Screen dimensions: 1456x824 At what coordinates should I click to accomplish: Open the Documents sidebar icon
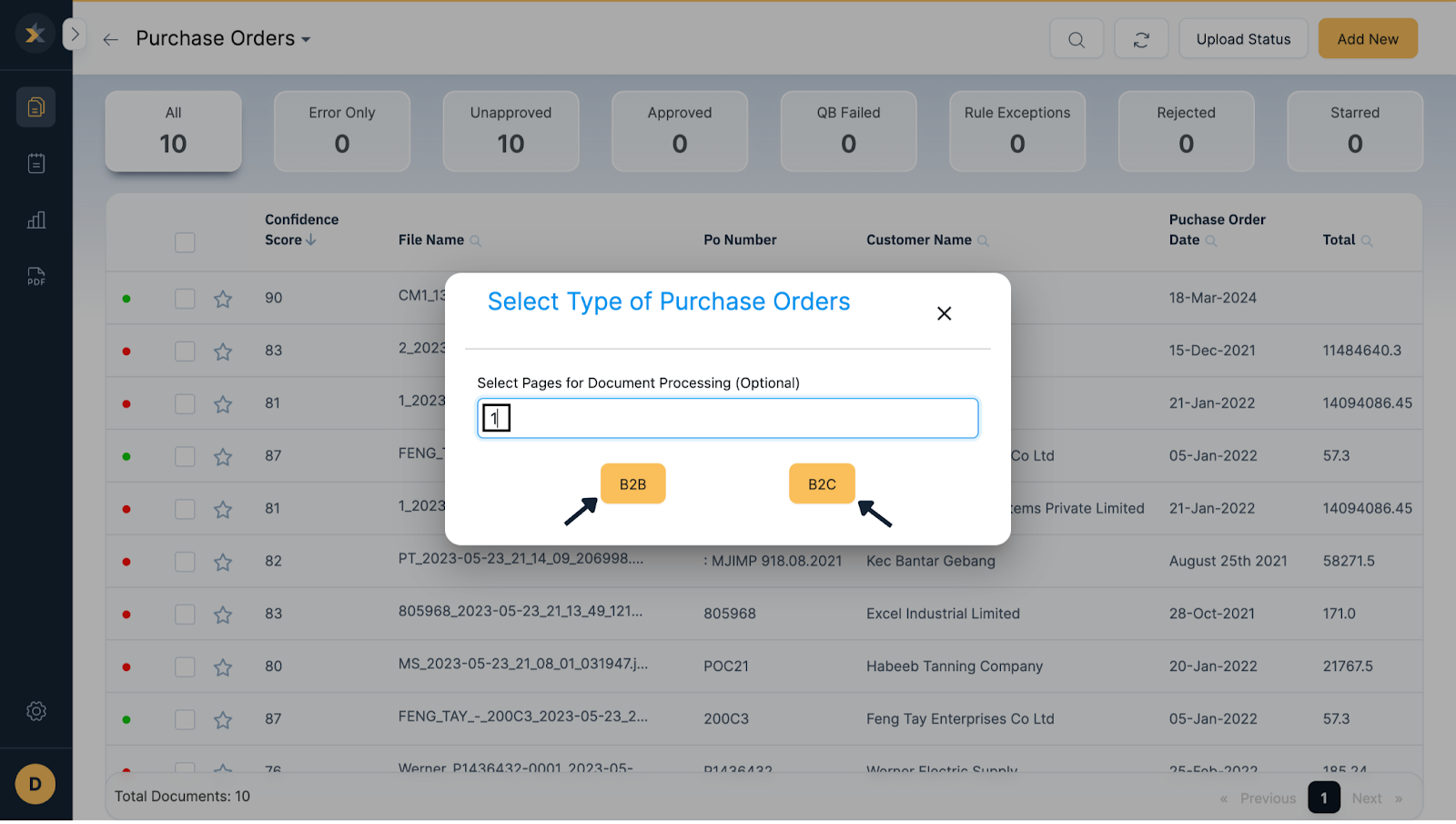[36, 107]
